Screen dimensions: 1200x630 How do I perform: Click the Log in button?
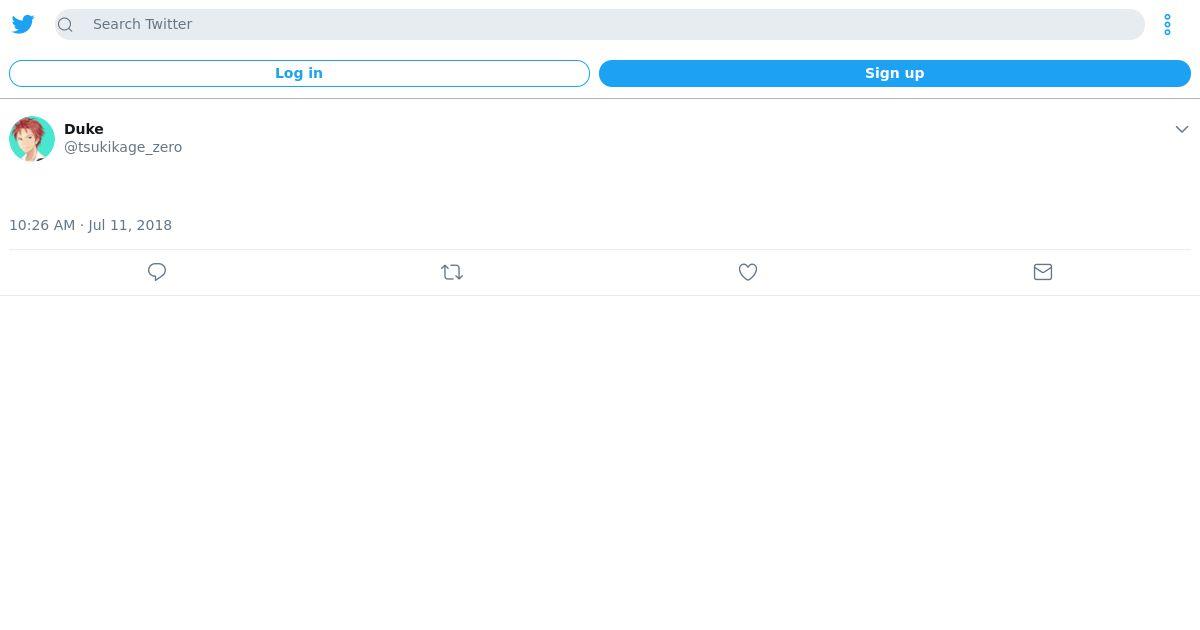coord(299,73)
